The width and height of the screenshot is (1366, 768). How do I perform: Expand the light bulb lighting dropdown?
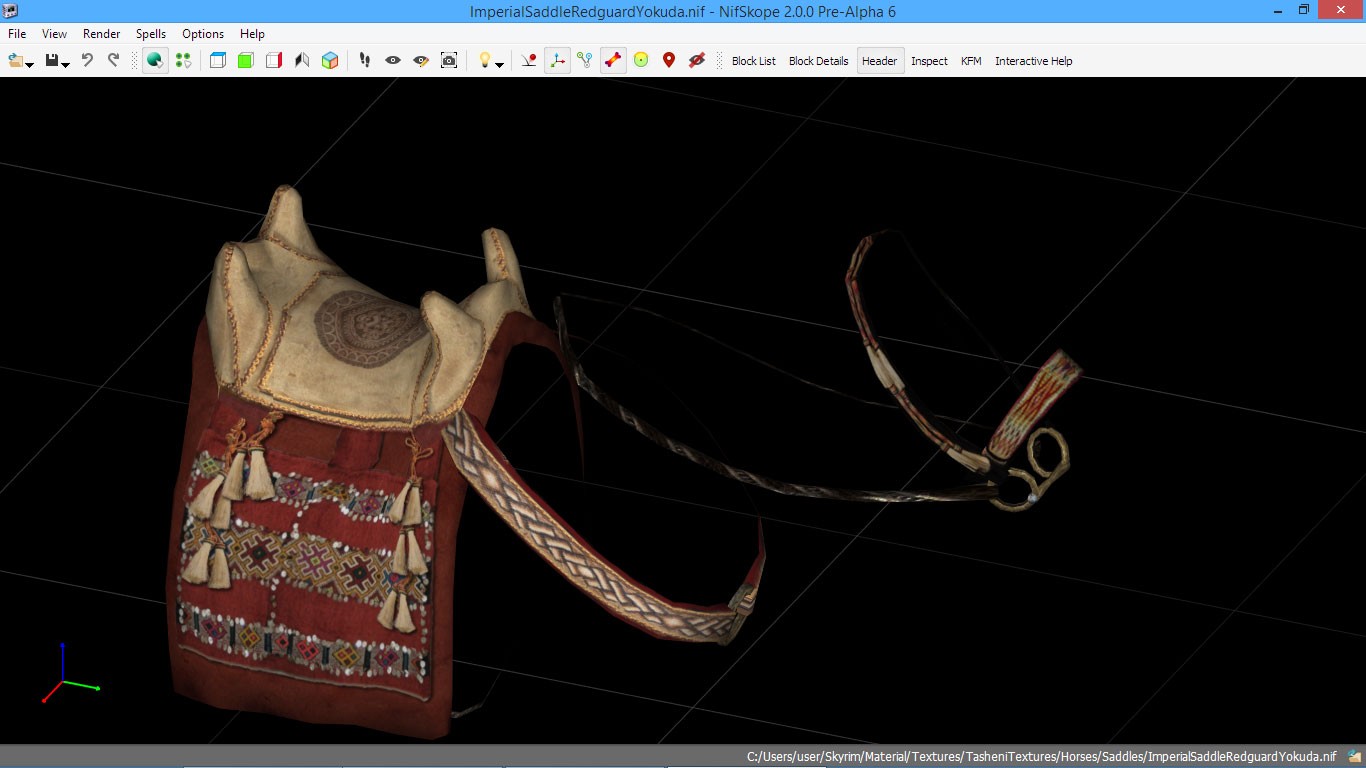500,64
